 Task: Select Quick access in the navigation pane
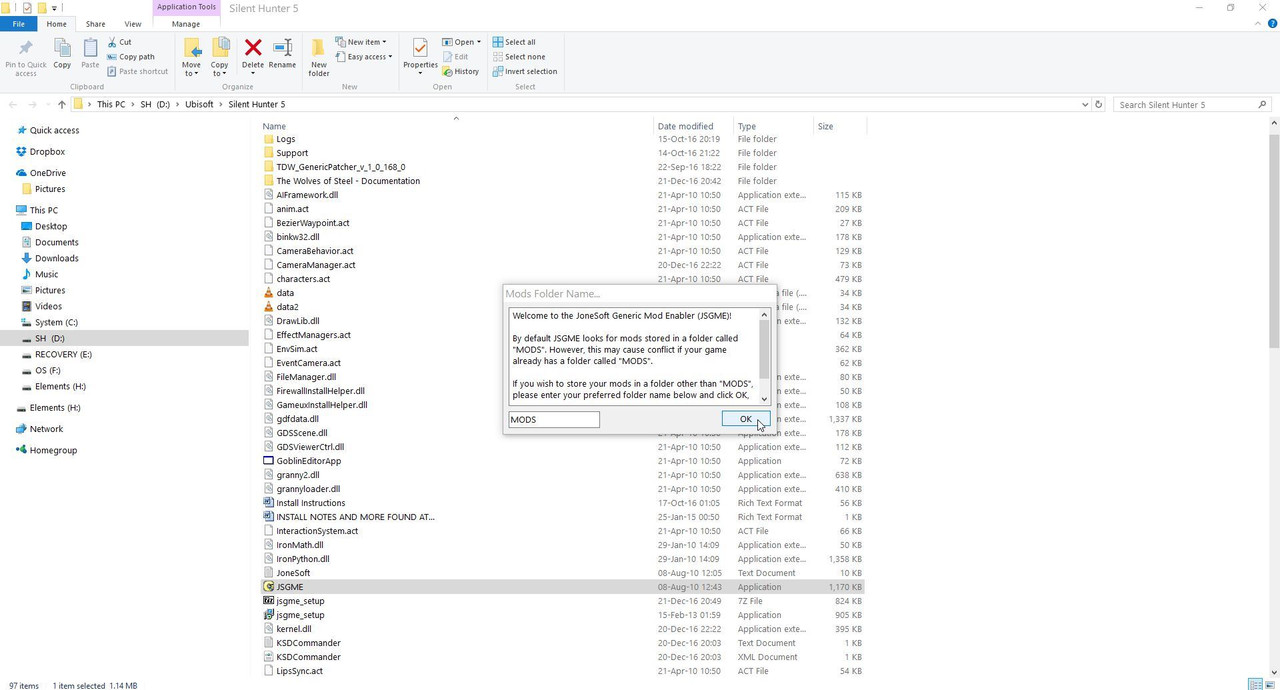46,130
